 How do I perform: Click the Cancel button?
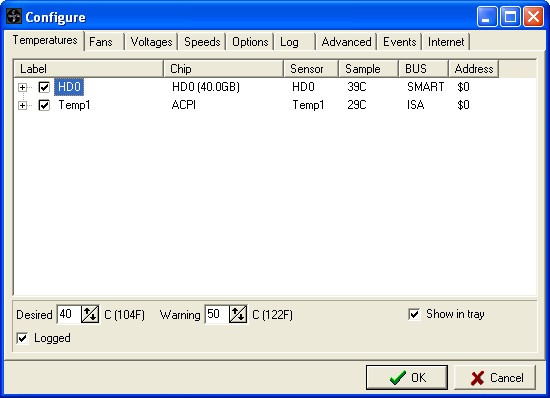point(495,378)
